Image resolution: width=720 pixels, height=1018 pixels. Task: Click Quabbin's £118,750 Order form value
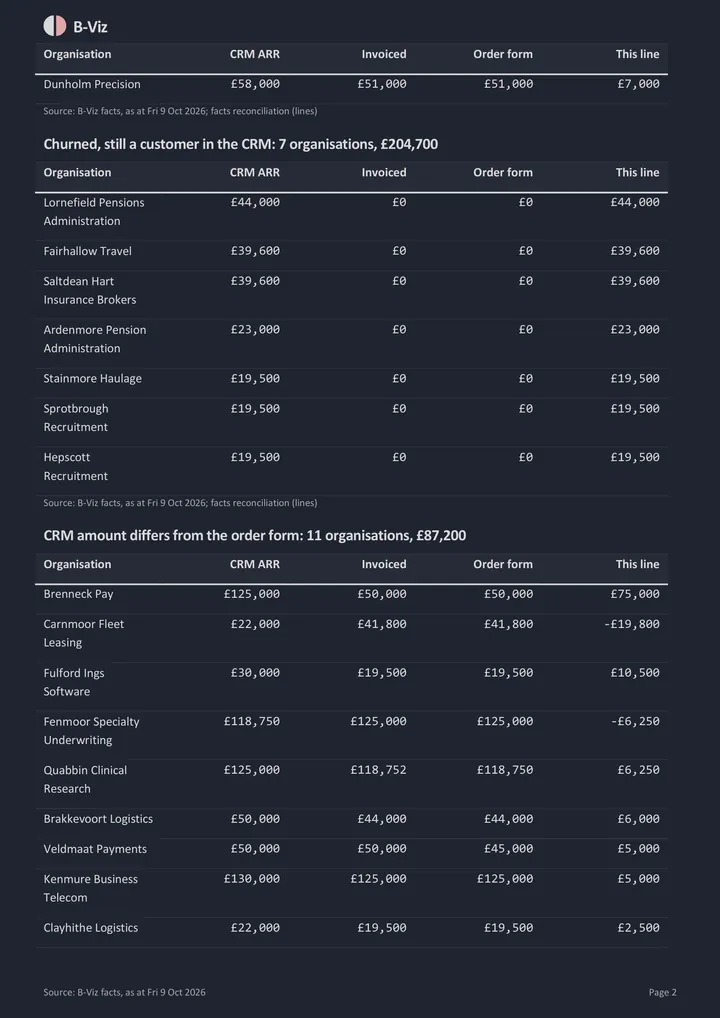point(505,770)
